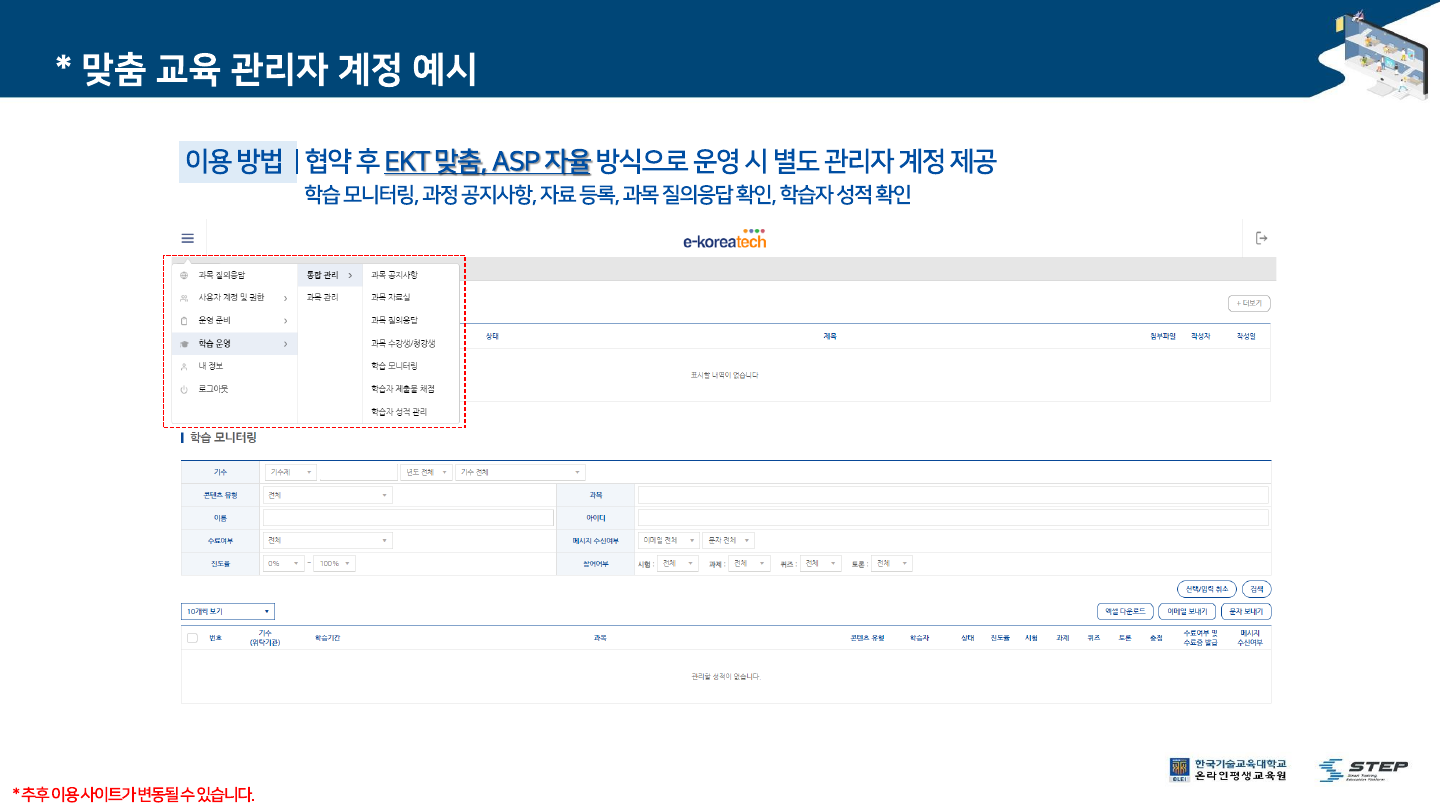This screenshot has height=810, width=1440.
Task: Click the 선택/입력 취소 button
Action: (x=1208, y=589)
